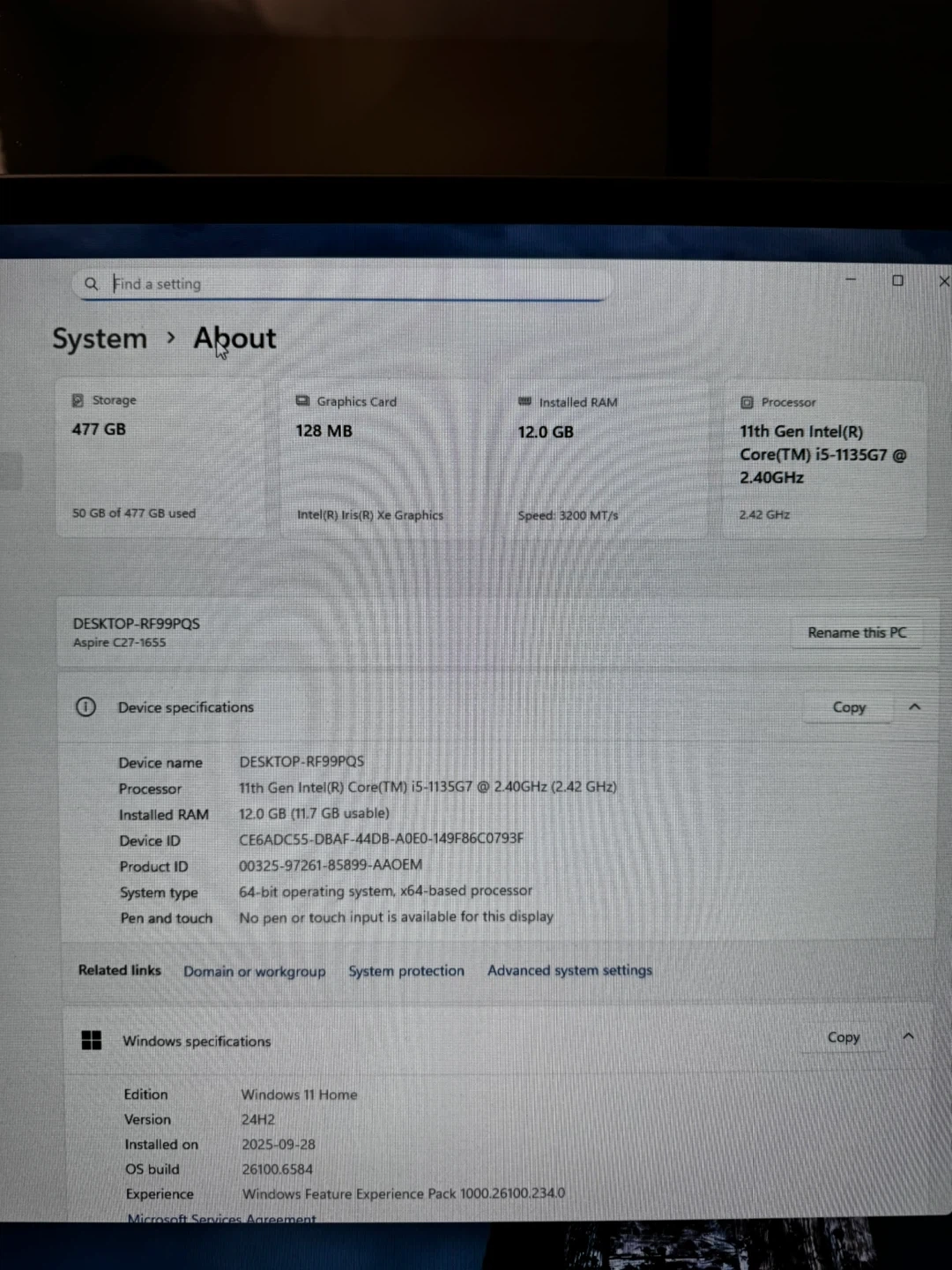This screenshot has width=952, height=1270.
Task: Collapse the Windows specifications section chevron
Action: click(x=908, y=1037)
